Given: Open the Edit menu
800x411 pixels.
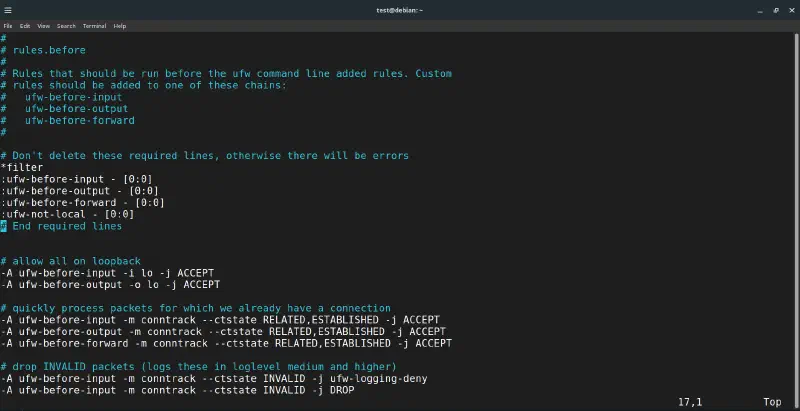Looking at the screenshot, I should pos(25,26).
